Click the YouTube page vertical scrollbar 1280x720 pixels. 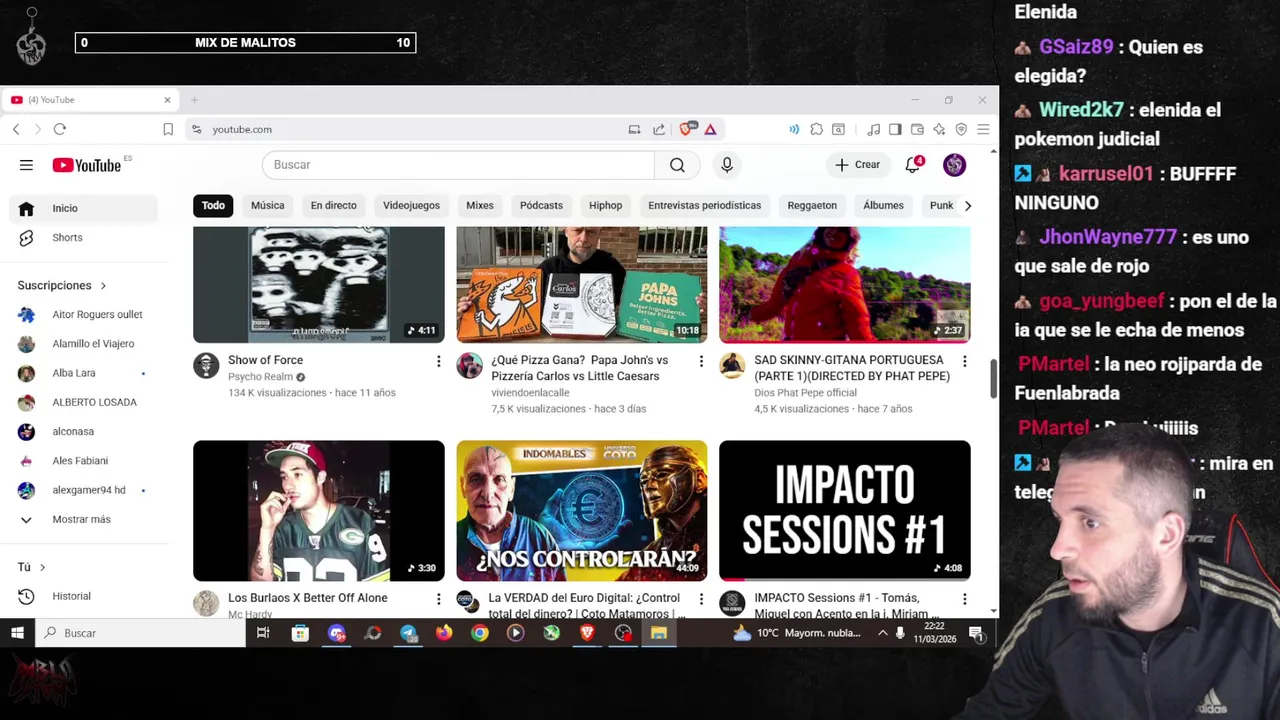coord(993,380)
